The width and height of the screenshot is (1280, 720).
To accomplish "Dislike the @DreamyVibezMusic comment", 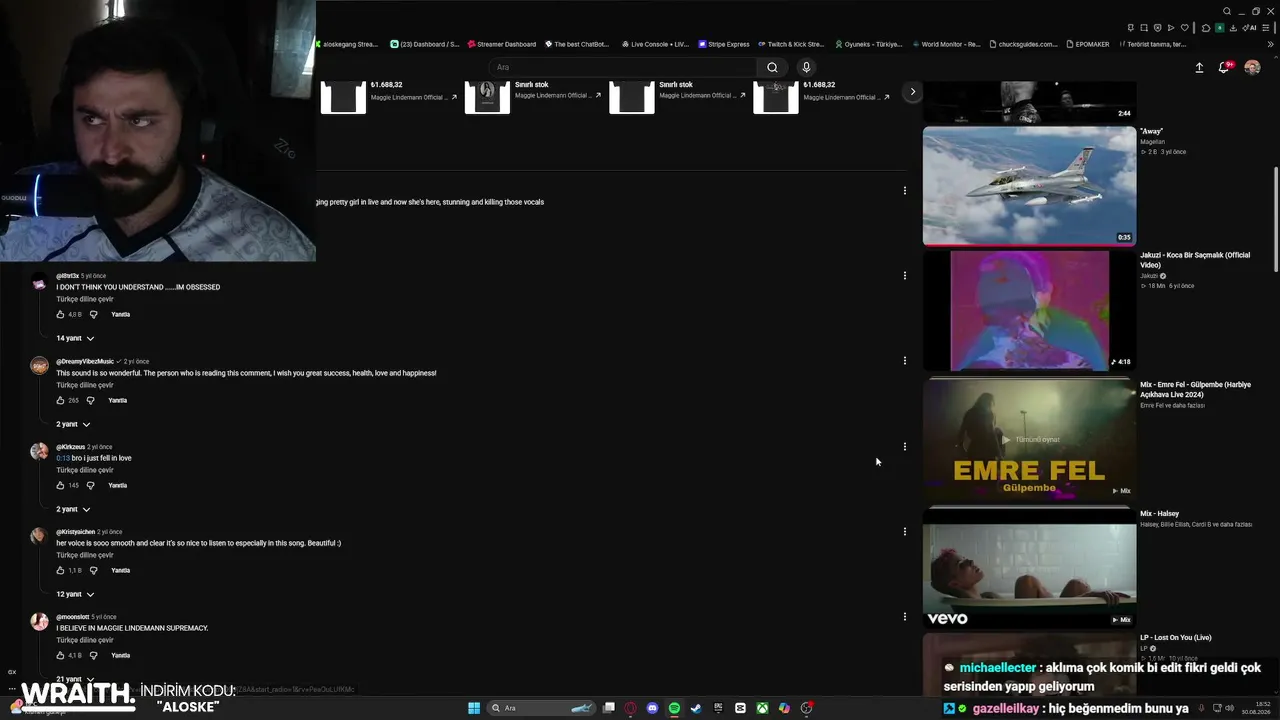I will pyautogui.click(x=90, y=400).
